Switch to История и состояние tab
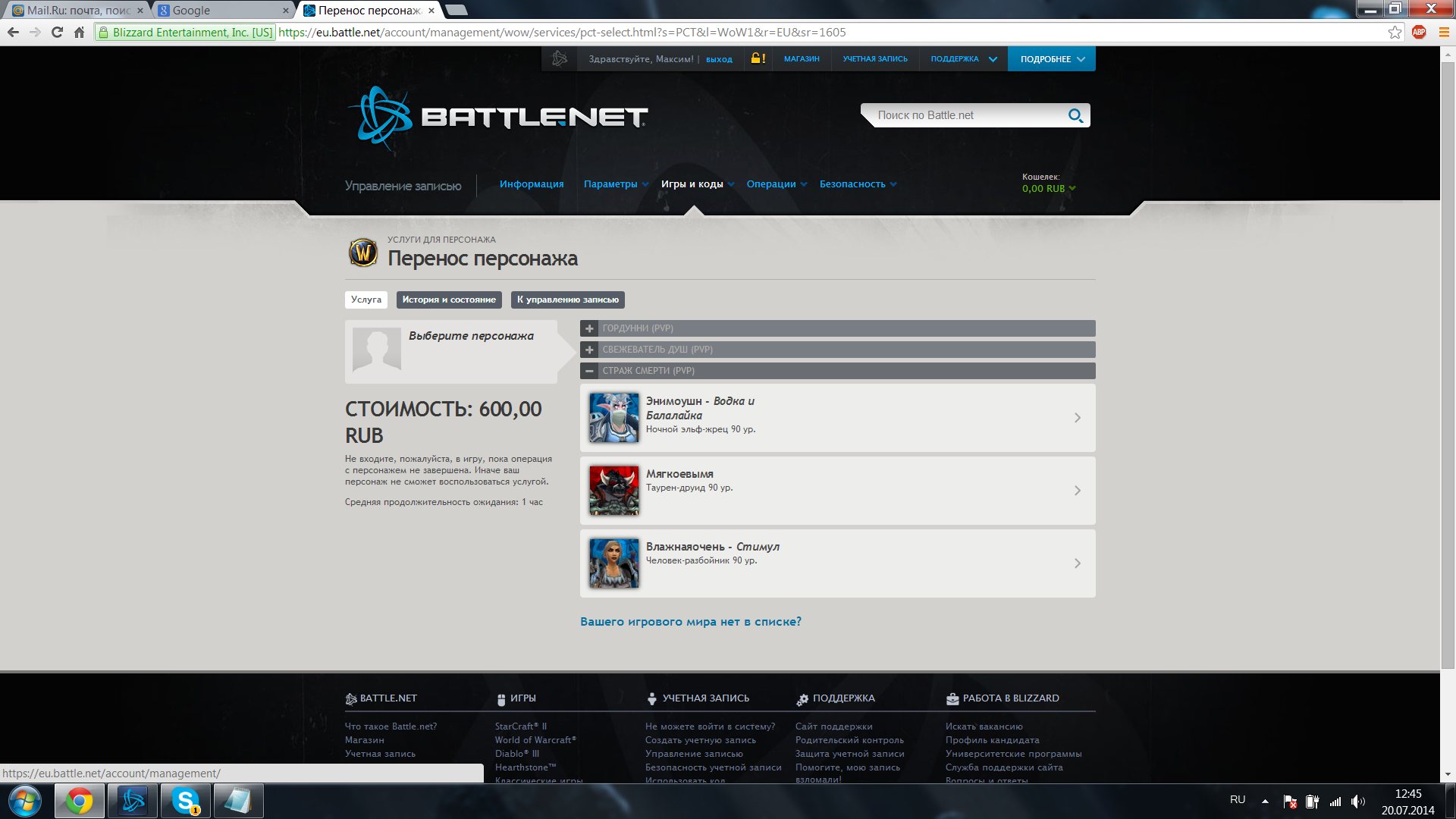Screen dimensions: 1456x819 (449, 300)
